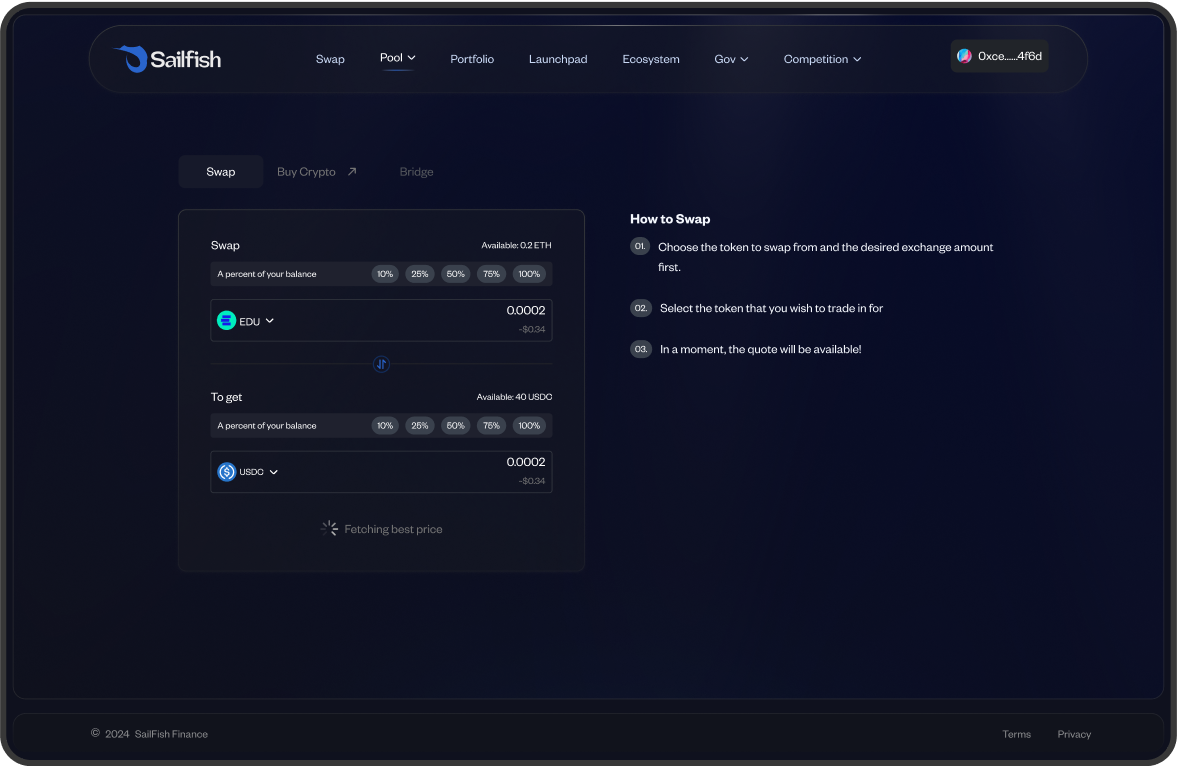Click the USDC token icon
The image size is (1177, 766).
pyautogui.click(x=227, y=472)
